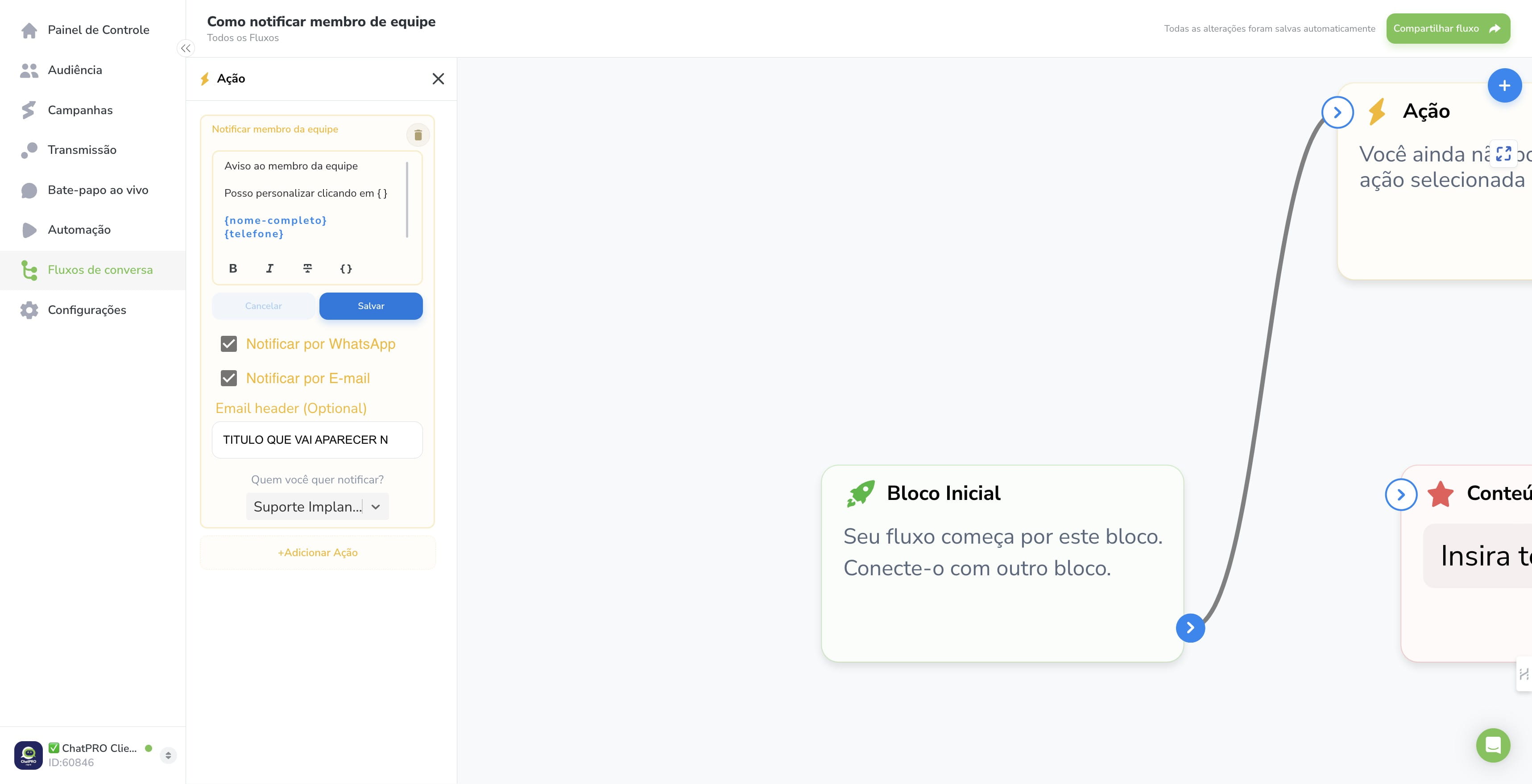Save the notification message with Salvar
Viewport: 1532px width, 784px height.
pyautogui.click(x=371, y=306)
